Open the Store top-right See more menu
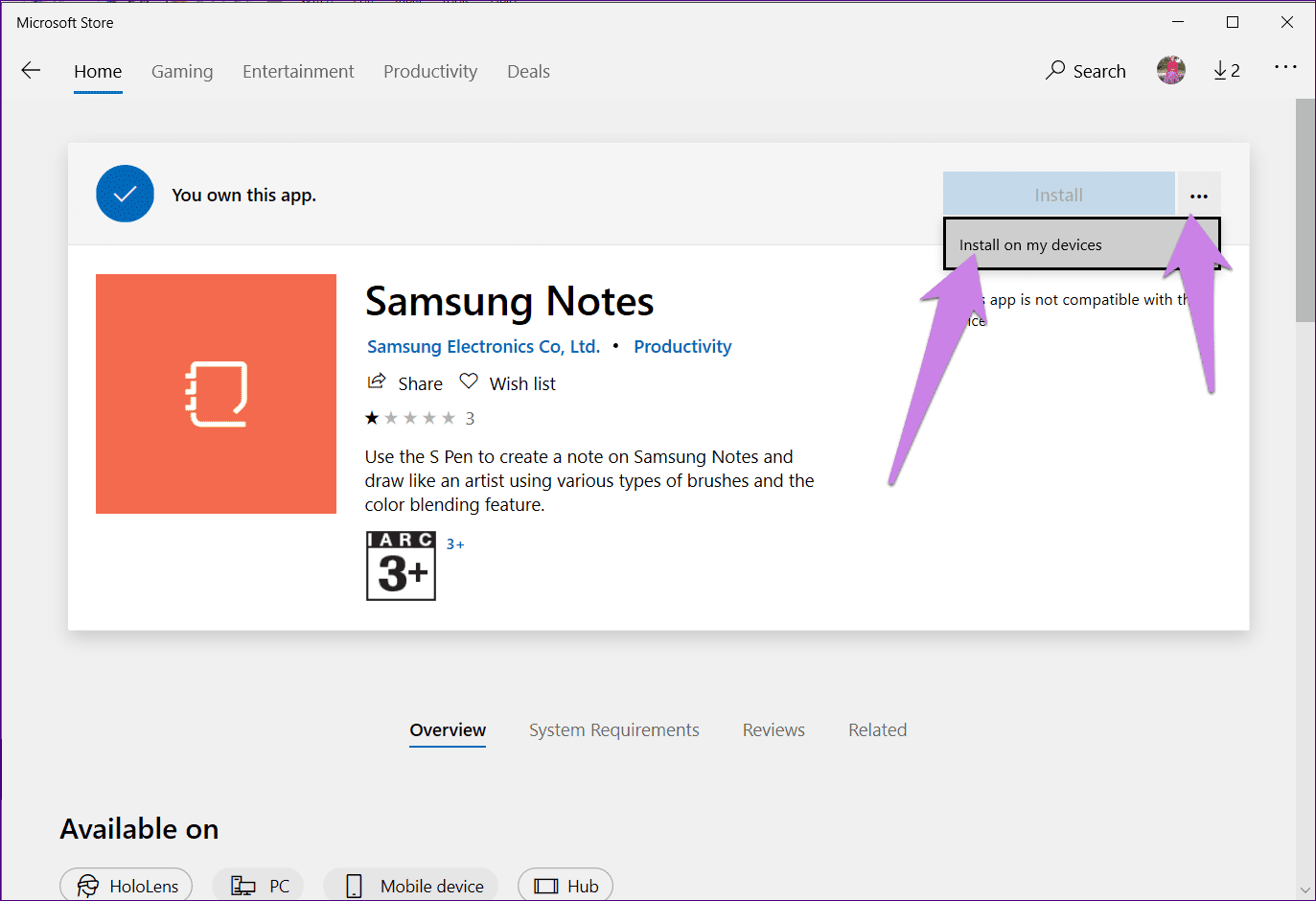Screen dimensions: 1316x901 coord(1285,67)
